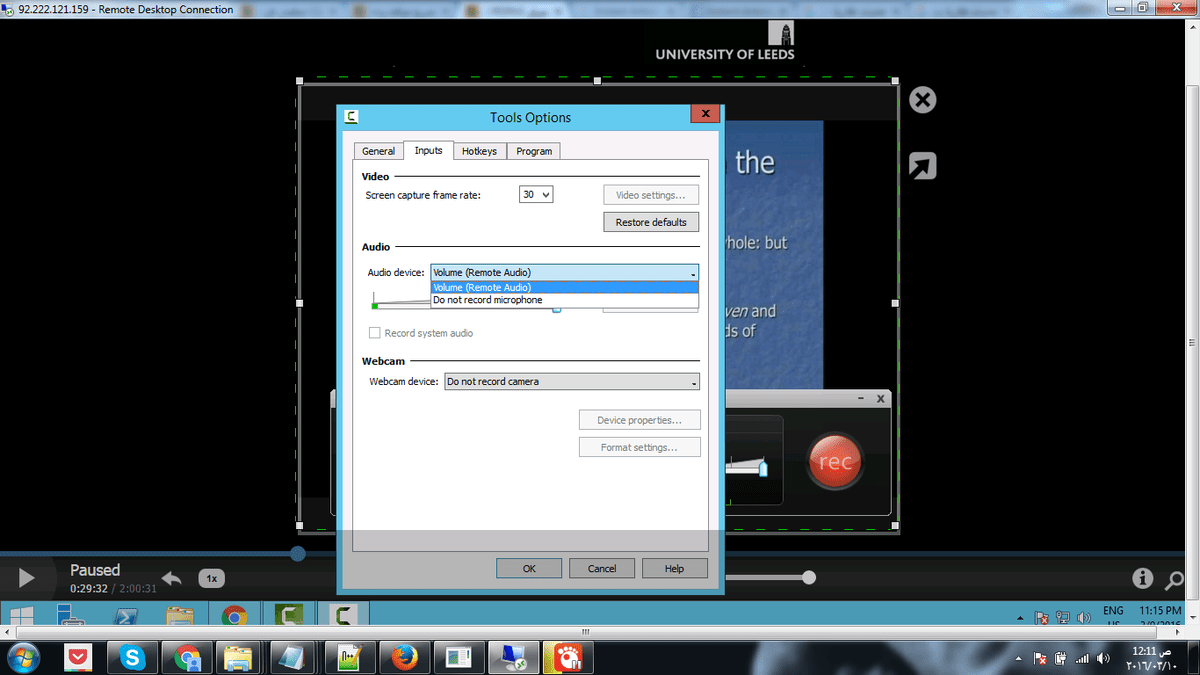The image size is (1200, 675).
Task: Open the Hotkeys tab
Action: click(x=479, y=151)
